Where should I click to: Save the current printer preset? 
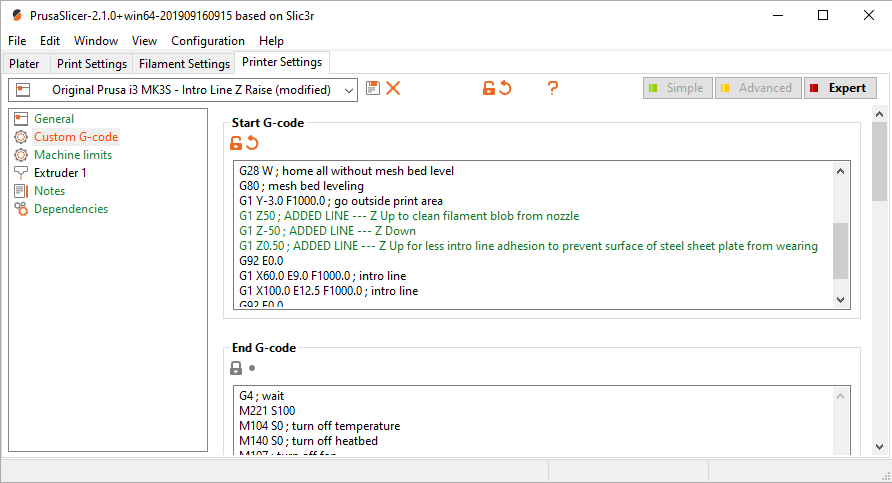pos(373,88)
